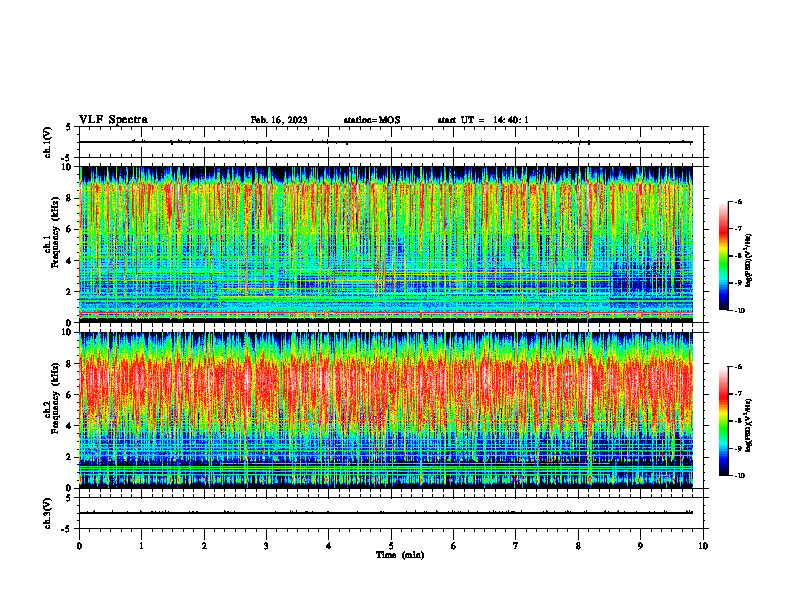Click the time axis tick label "2"
This screenshot has width=792, height=612.
tap(204, 546)
